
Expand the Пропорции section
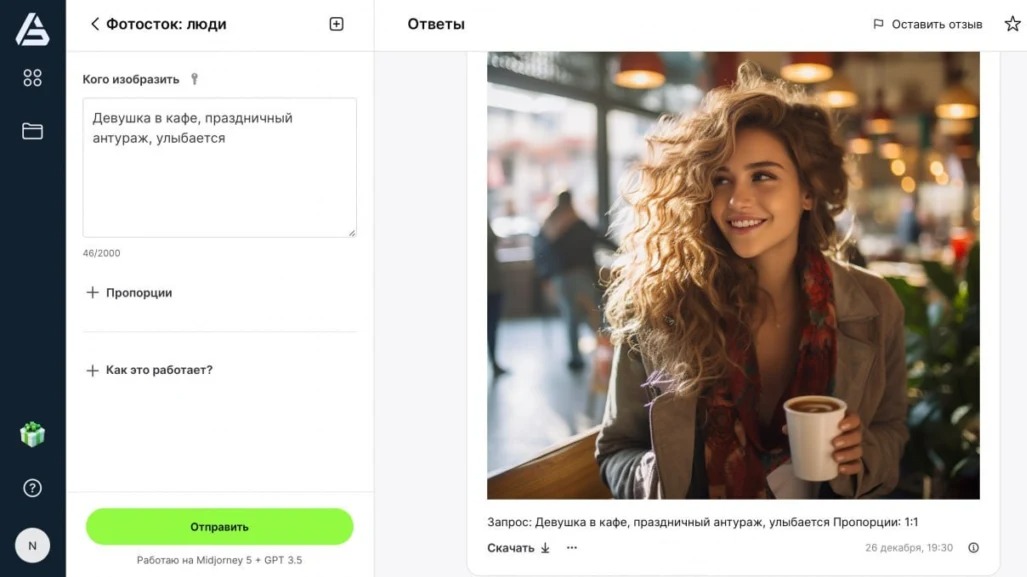click(129, 293)
